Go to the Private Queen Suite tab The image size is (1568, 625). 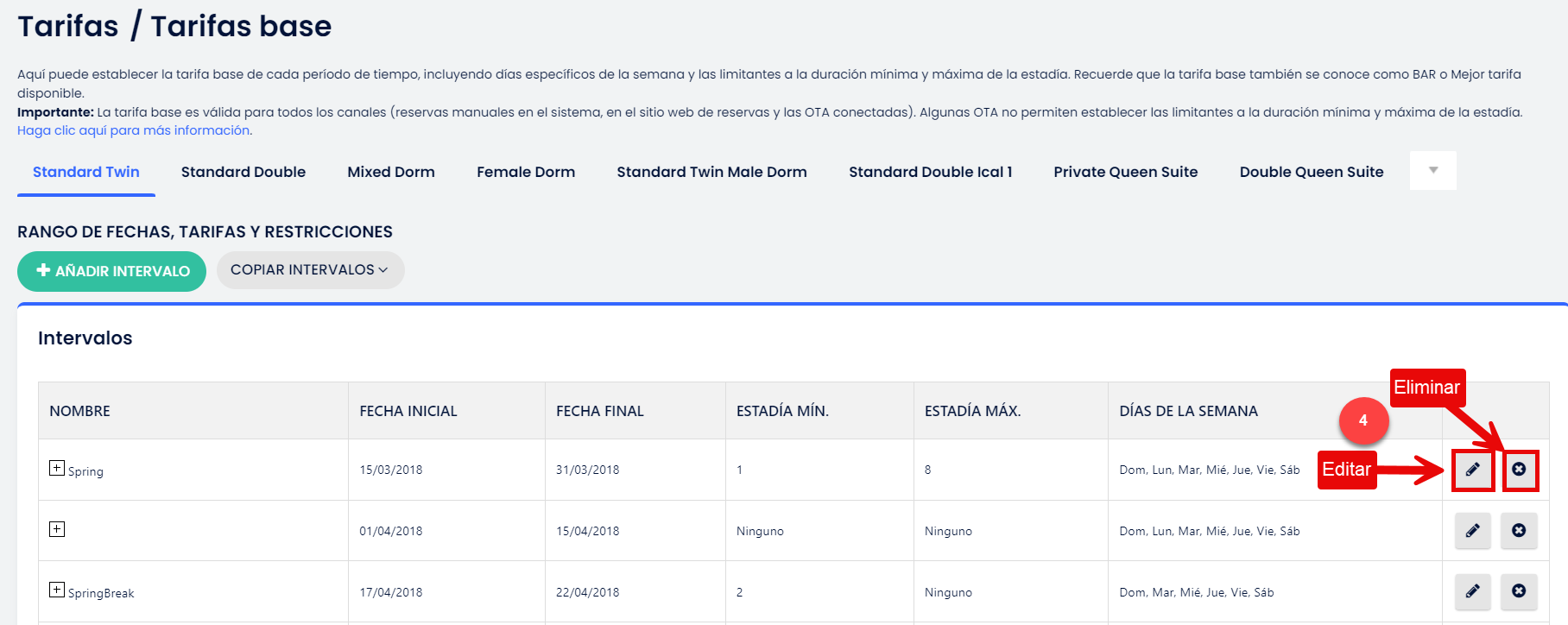1125,172
